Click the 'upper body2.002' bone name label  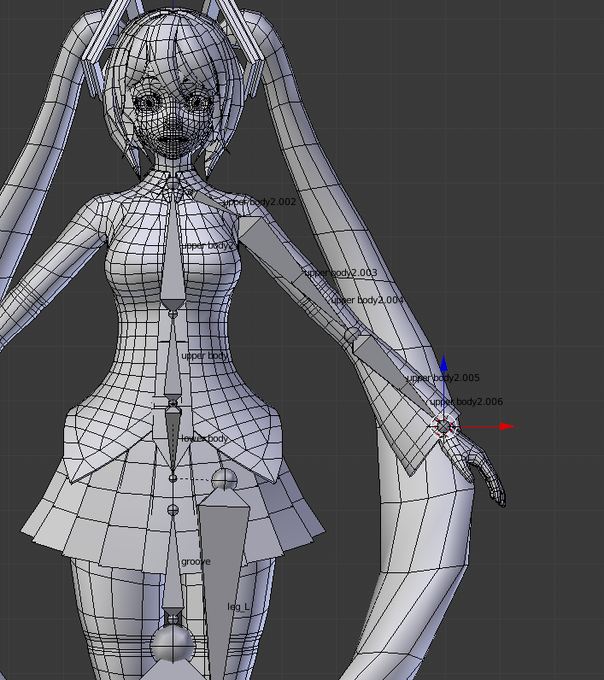click(260, 202)
